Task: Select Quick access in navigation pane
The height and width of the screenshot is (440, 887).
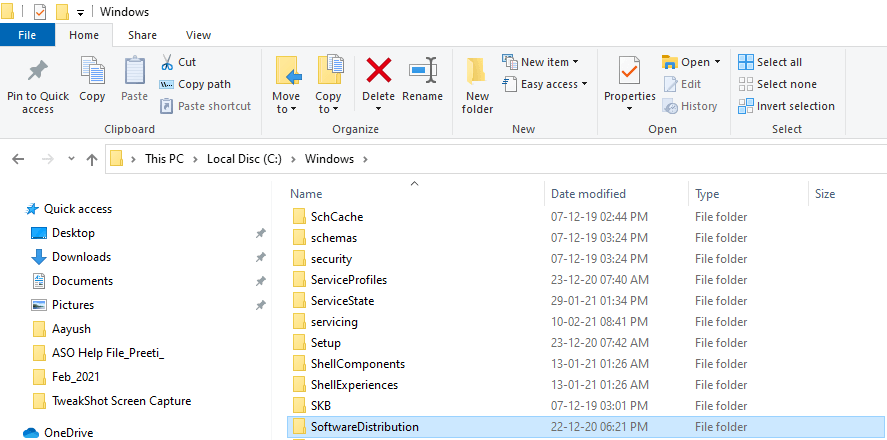Action: [68, 209]
